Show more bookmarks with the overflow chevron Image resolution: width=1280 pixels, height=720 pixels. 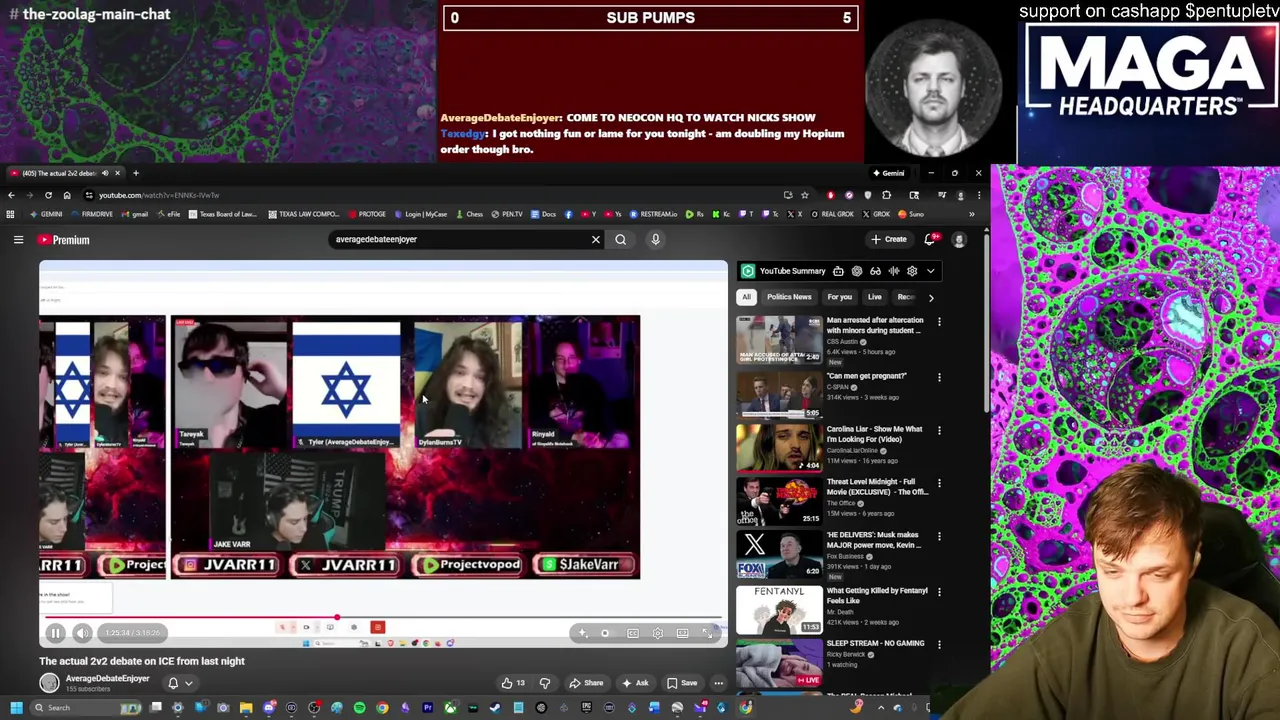[x=971, y=214]
